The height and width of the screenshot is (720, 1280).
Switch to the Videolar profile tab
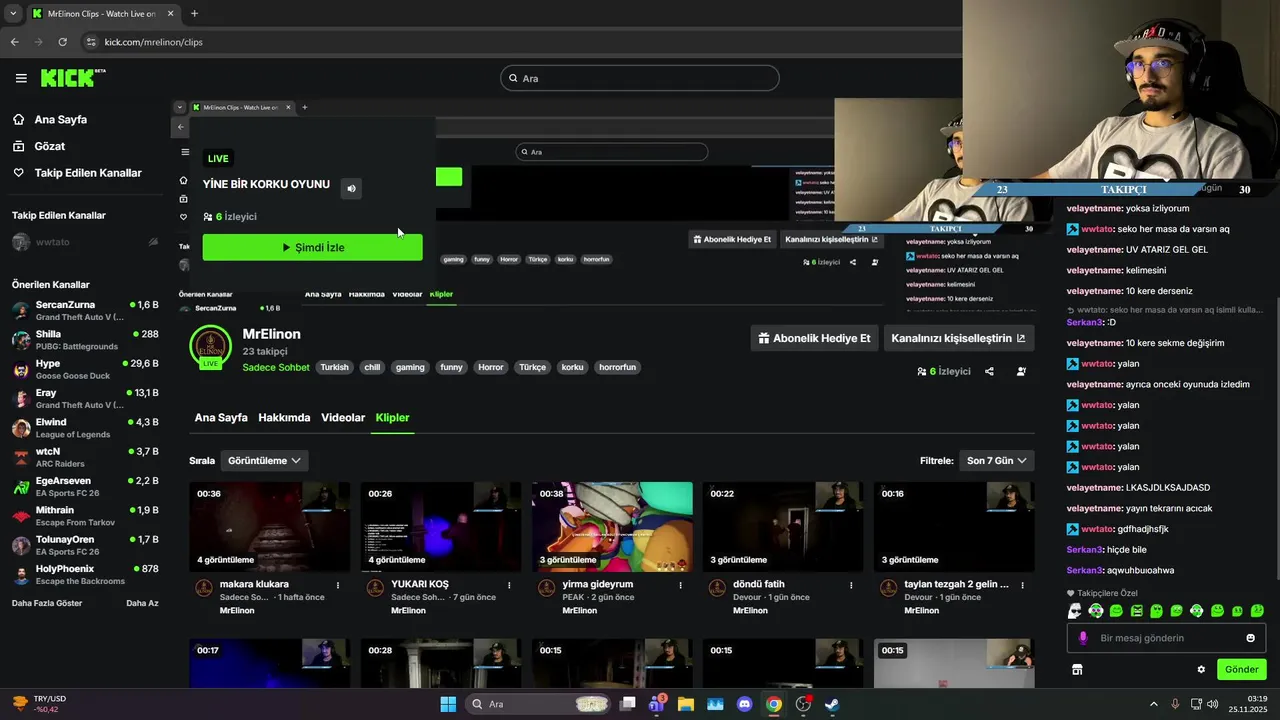pyautogui.click(x=343, y=418)
